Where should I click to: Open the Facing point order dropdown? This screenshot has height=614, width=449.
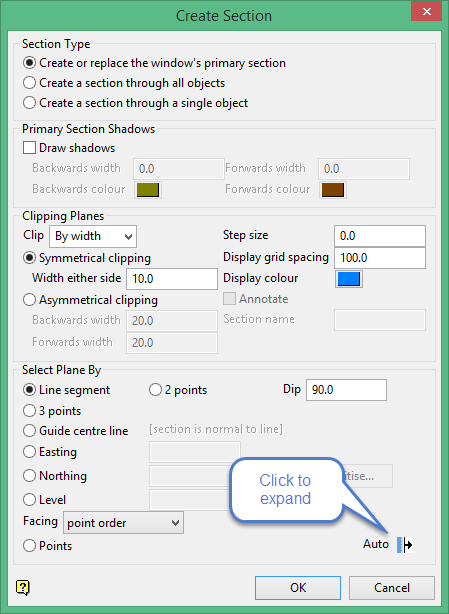point(123,523)
